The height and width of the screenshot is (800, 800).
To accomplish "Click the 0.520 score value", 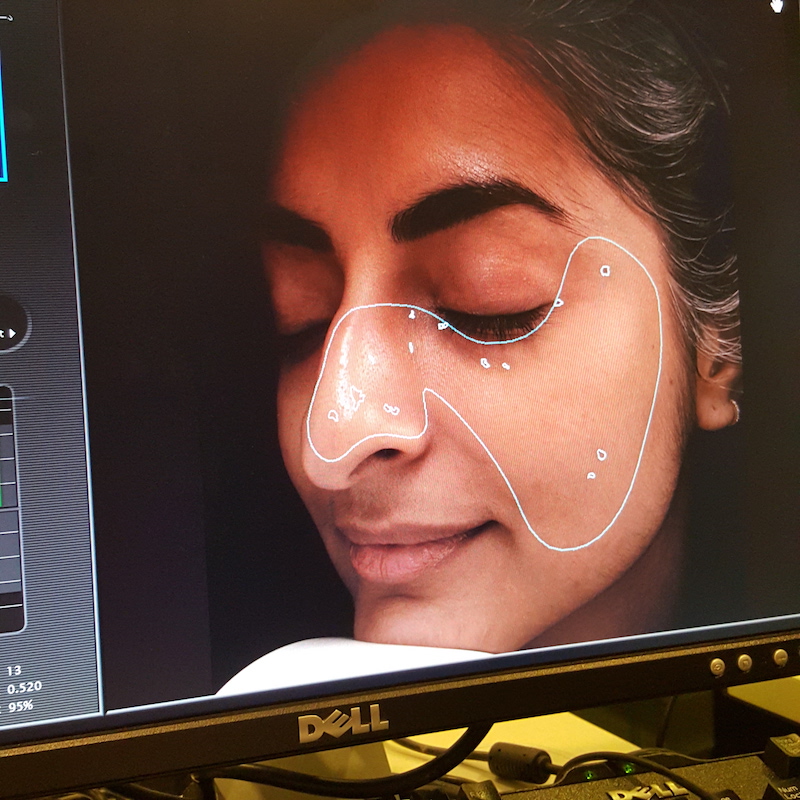I will point(24,688).
